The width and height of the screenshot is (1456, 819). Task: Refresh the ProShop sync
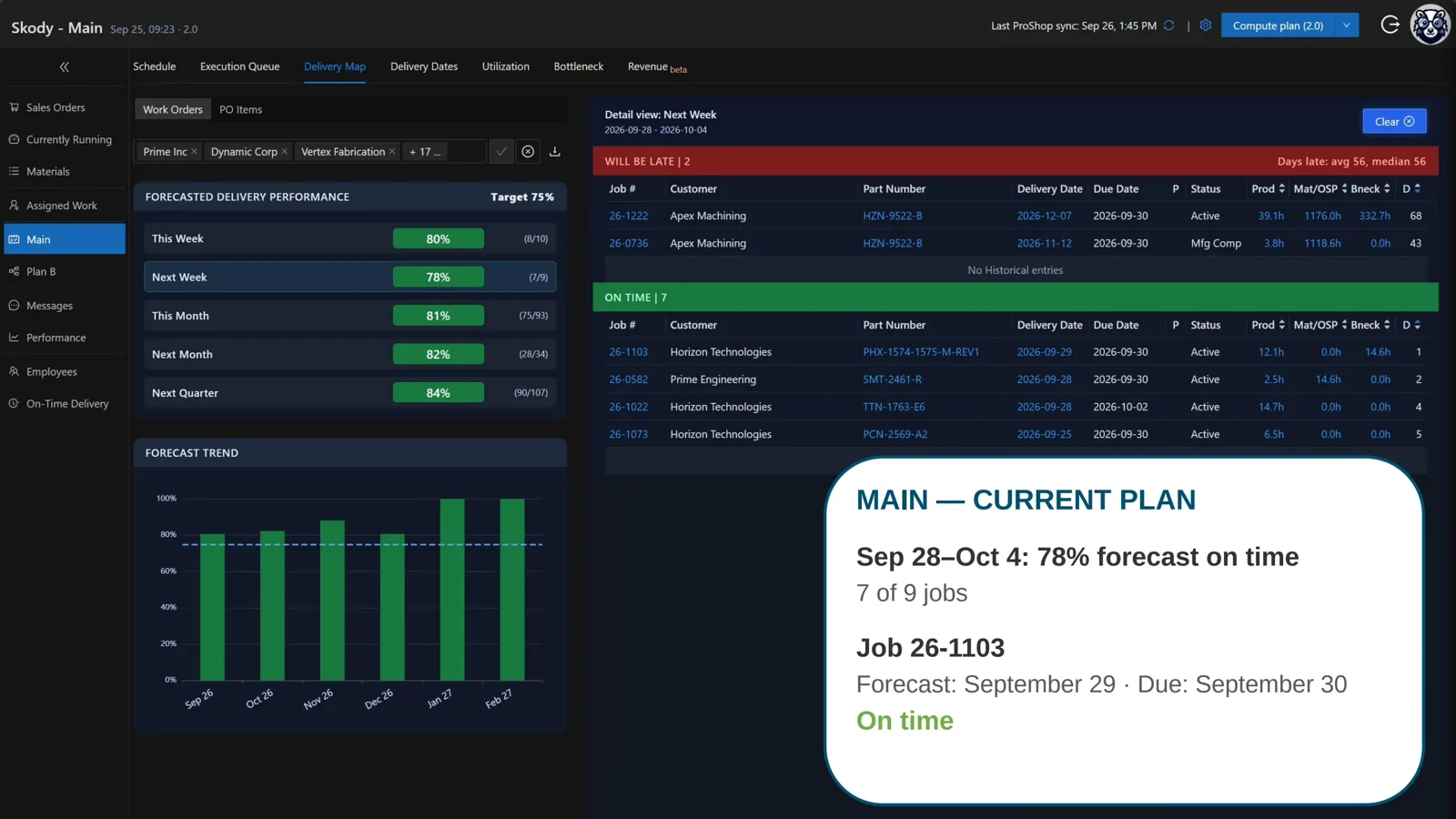1169,25
